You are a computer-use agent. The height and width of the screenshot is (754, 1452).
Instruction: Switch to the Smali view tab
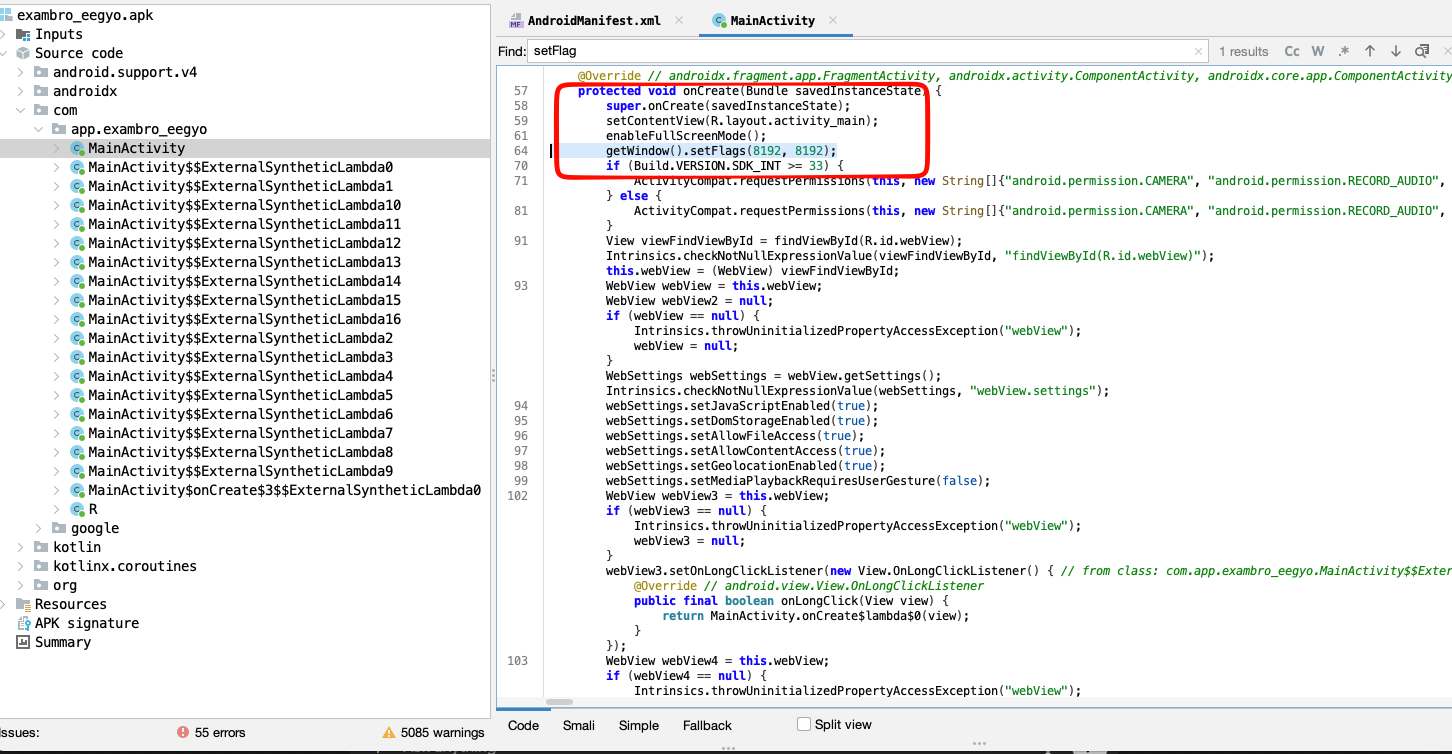(x=578, y=725)
